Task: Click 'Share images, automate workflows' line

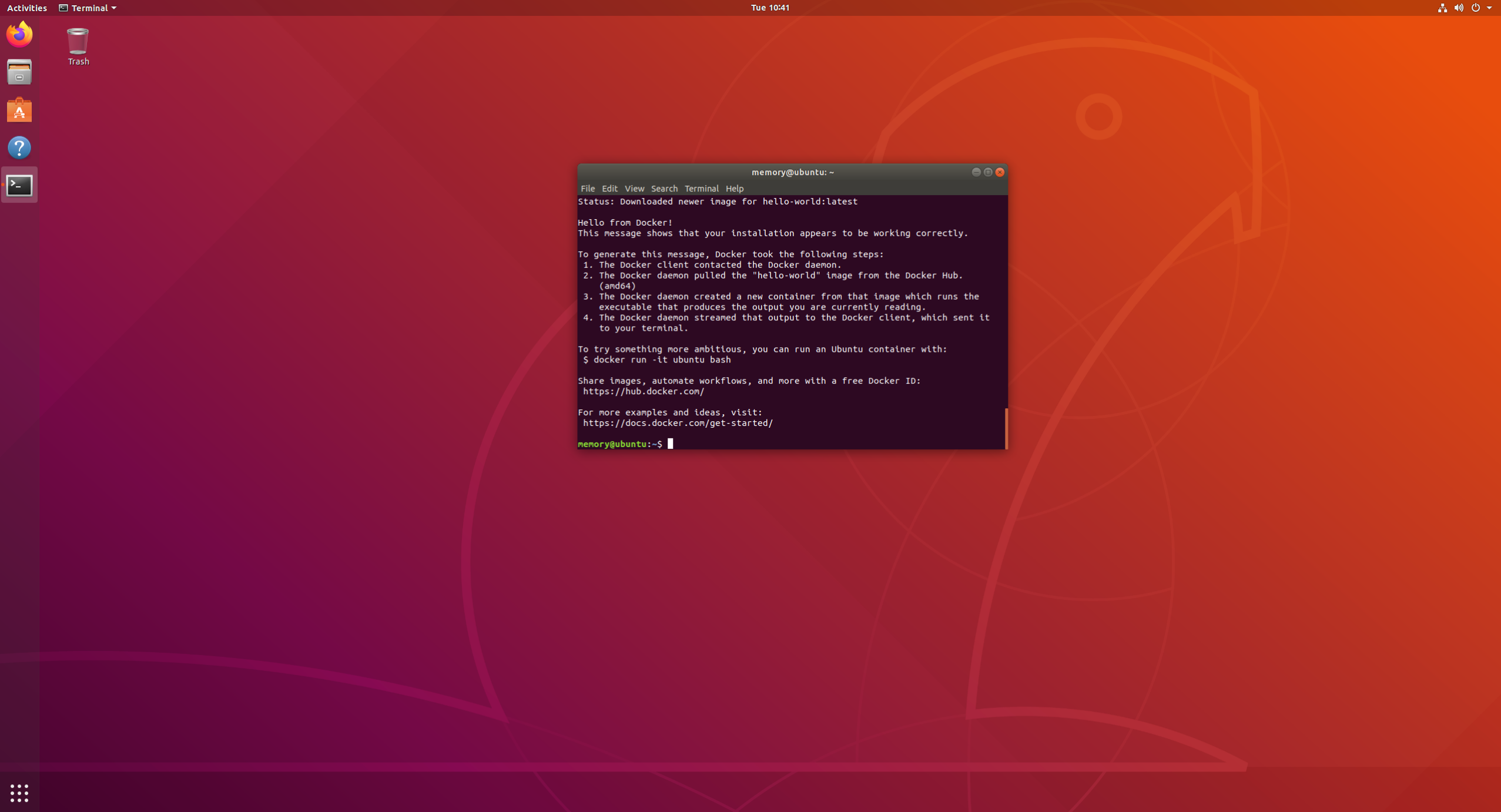Action: coord(749,381)
